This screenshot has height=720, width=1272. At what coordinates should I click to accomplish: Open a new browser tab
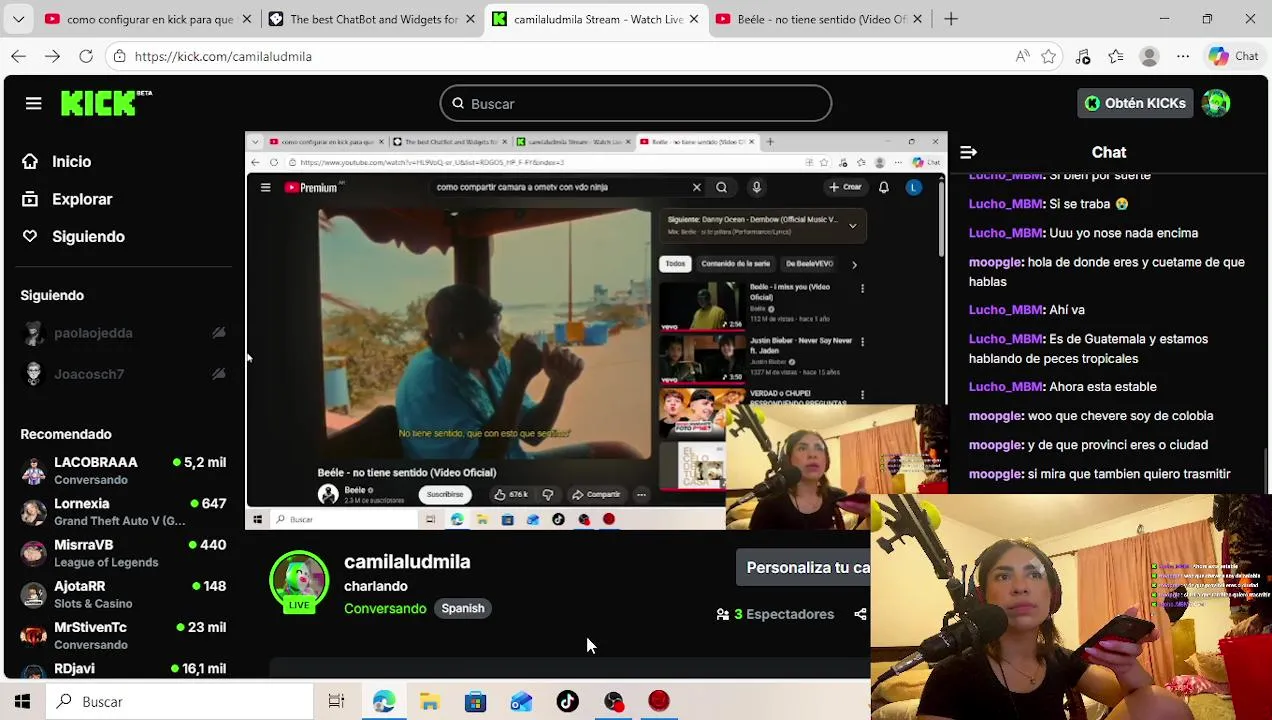951,19
